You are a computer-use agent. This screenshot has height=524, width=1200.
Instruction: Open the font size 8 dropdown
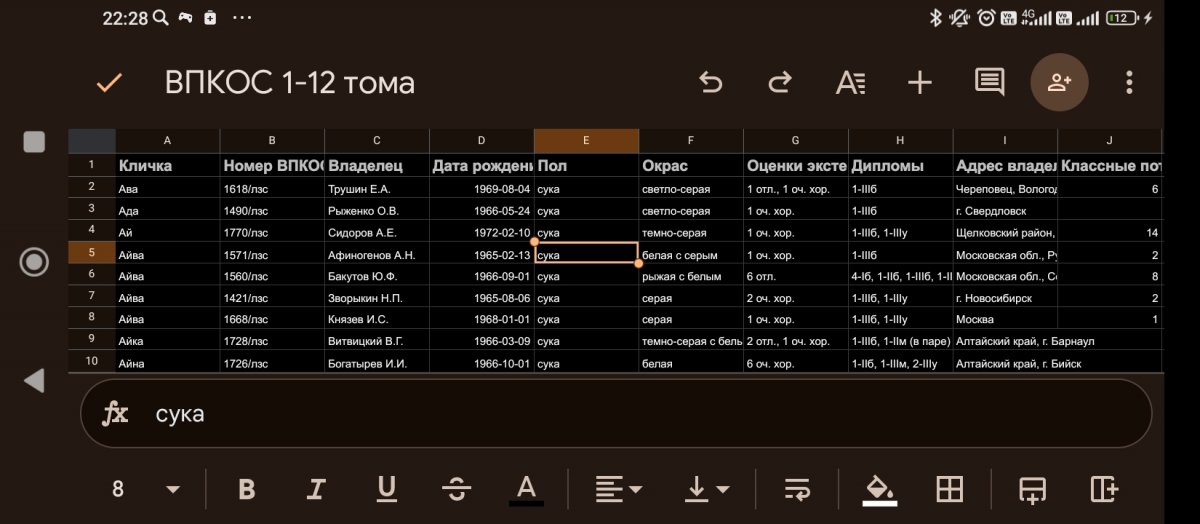(145, 489)
